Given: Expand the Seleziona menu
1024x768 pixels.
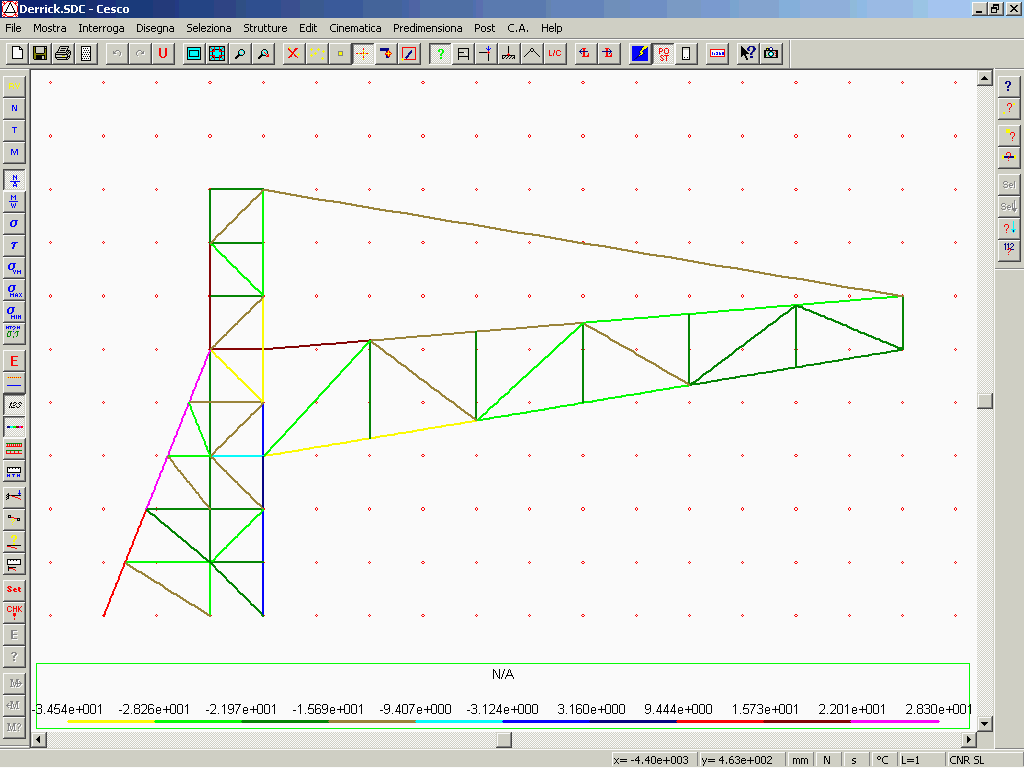Looking at the screenshot, I should point(209,28).
